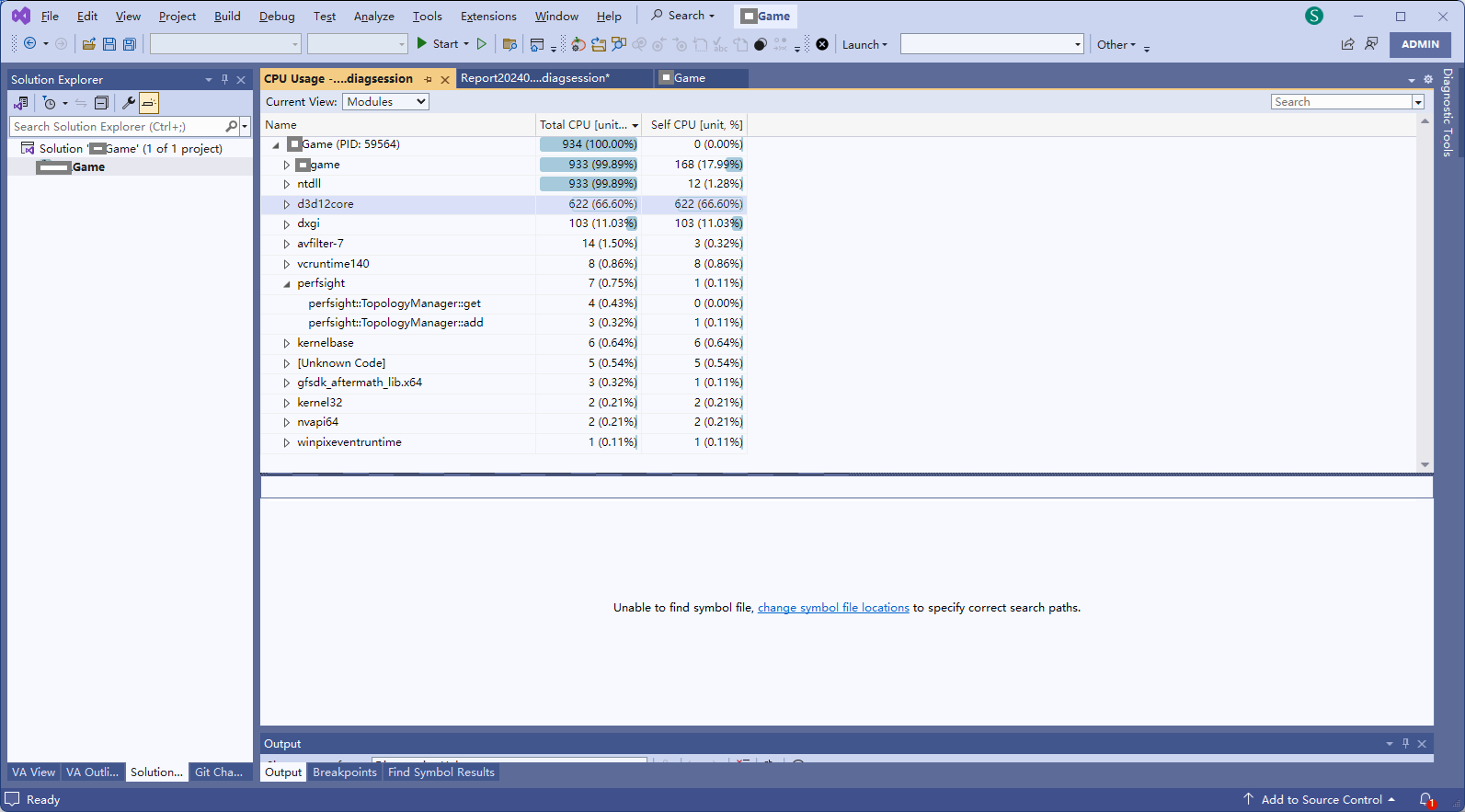Sort by the Total CPU column header

point(589,125)
